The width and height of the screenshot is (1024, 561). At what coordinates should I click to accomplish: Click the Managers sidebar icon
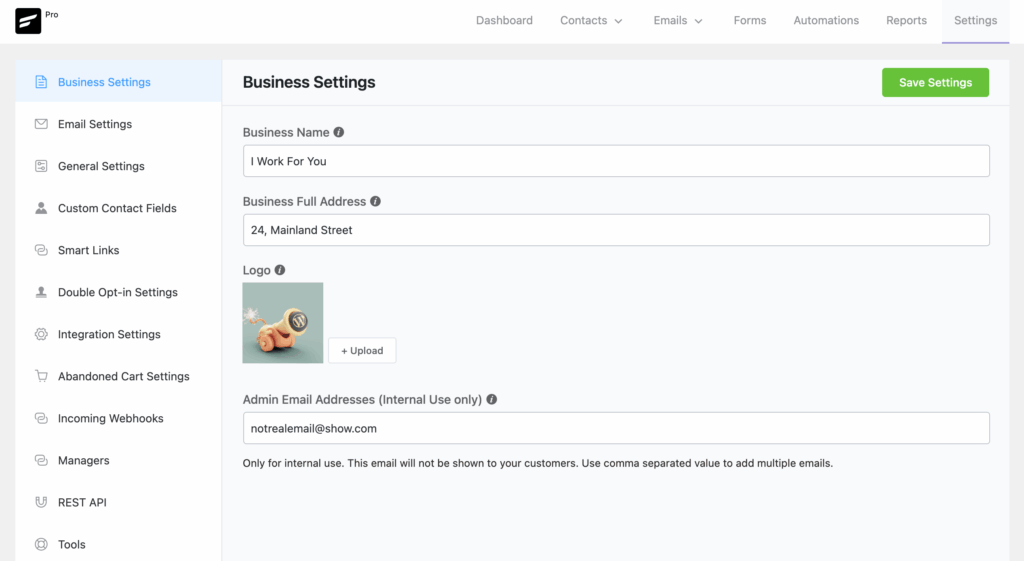pyautogui.click(x=41, y=460)
